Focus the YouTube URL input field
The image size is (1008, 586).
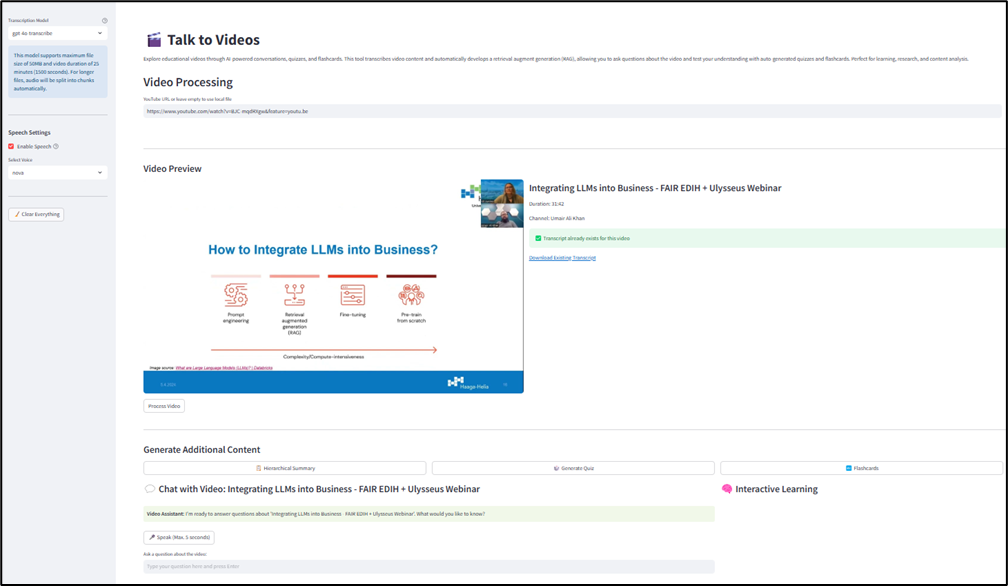[x=572, y=111]
